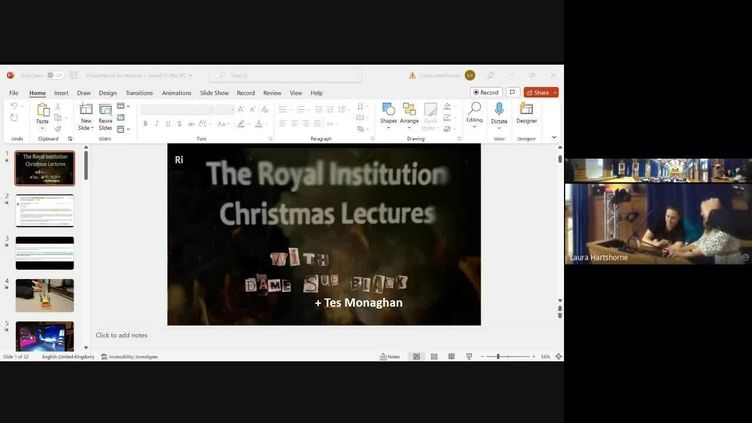The height and width of the screenshot is (423, 752).
Task: Click the Undo arrow icon
Action: [x=14, y=106]
